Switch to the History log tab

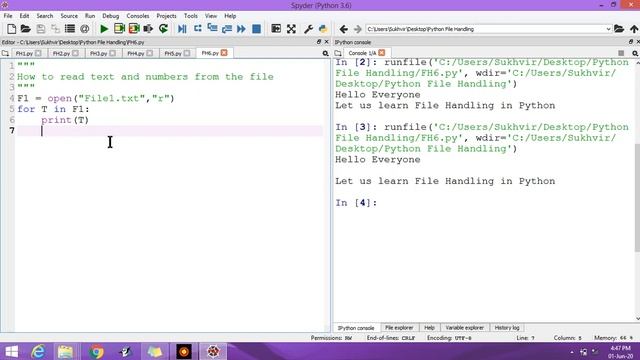pos(507,328)
